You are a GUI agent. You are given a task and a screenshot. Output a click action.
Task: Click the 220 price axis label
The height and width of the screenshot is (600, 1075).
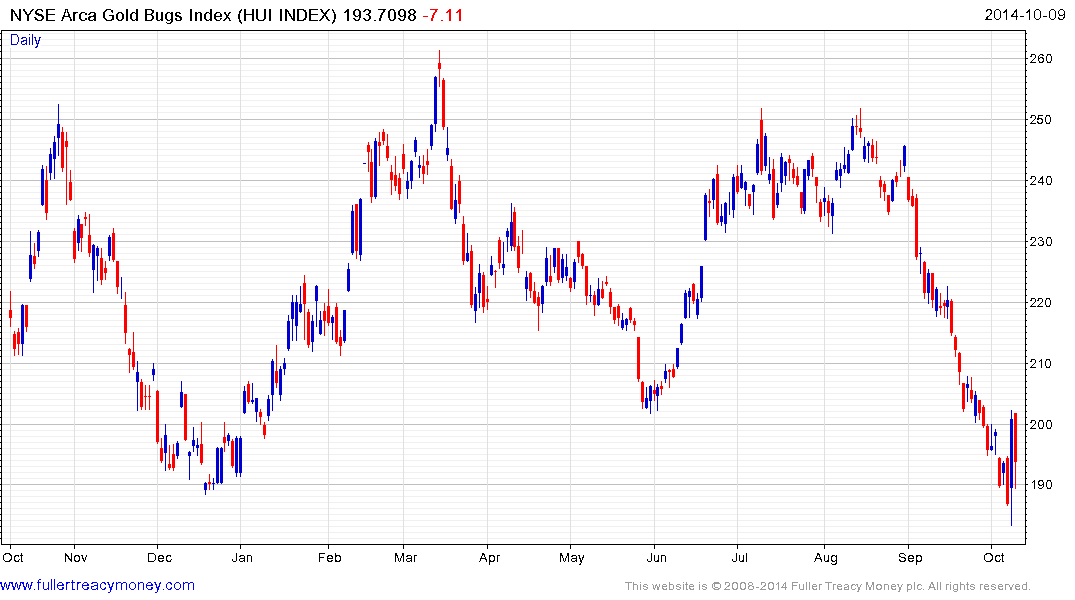coord(1041,303)
